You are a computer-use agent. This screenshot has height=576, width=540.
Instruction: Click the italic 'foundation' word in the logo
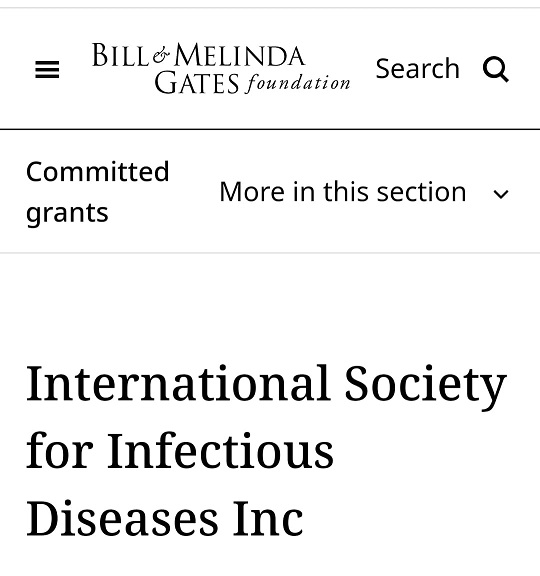[x=298, y=83]
